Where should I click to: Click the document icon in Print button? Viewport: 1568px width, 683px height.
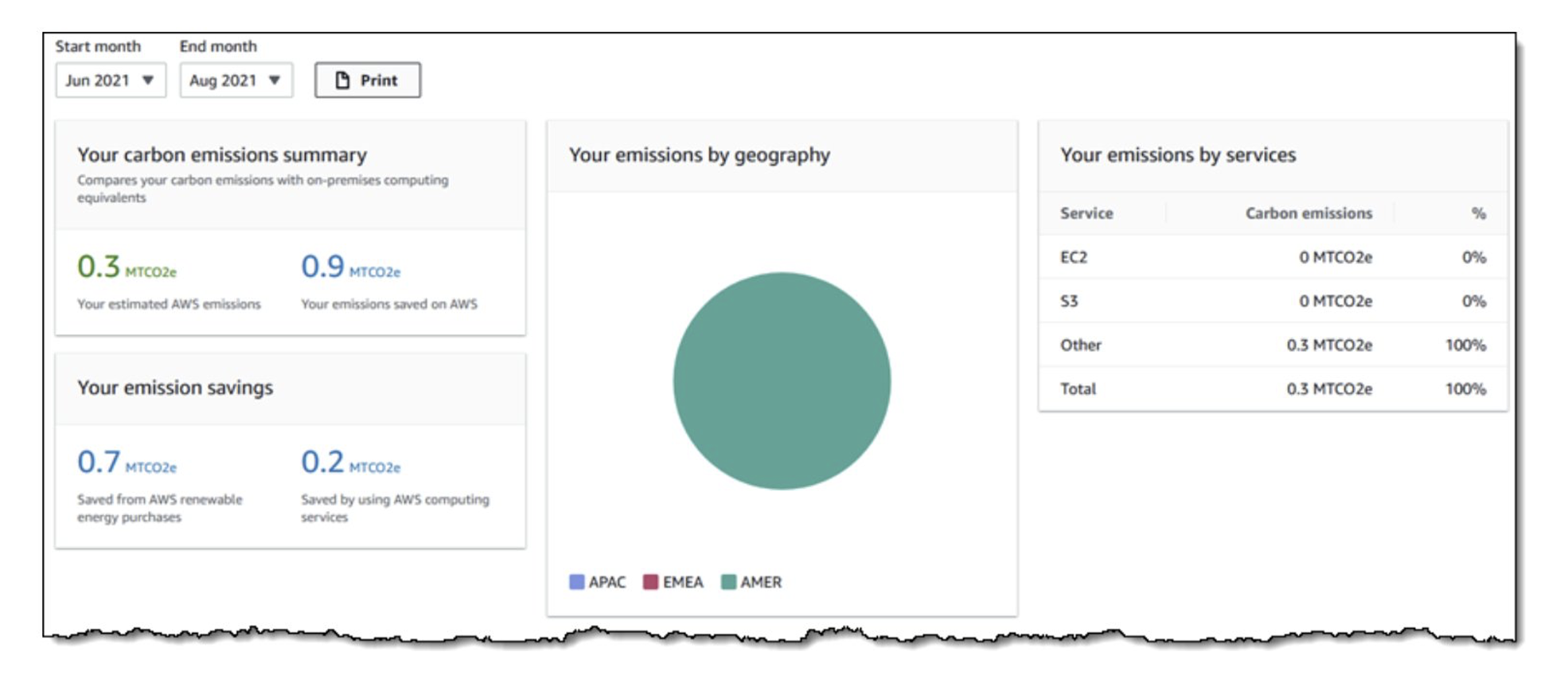(x=342, y=80)
